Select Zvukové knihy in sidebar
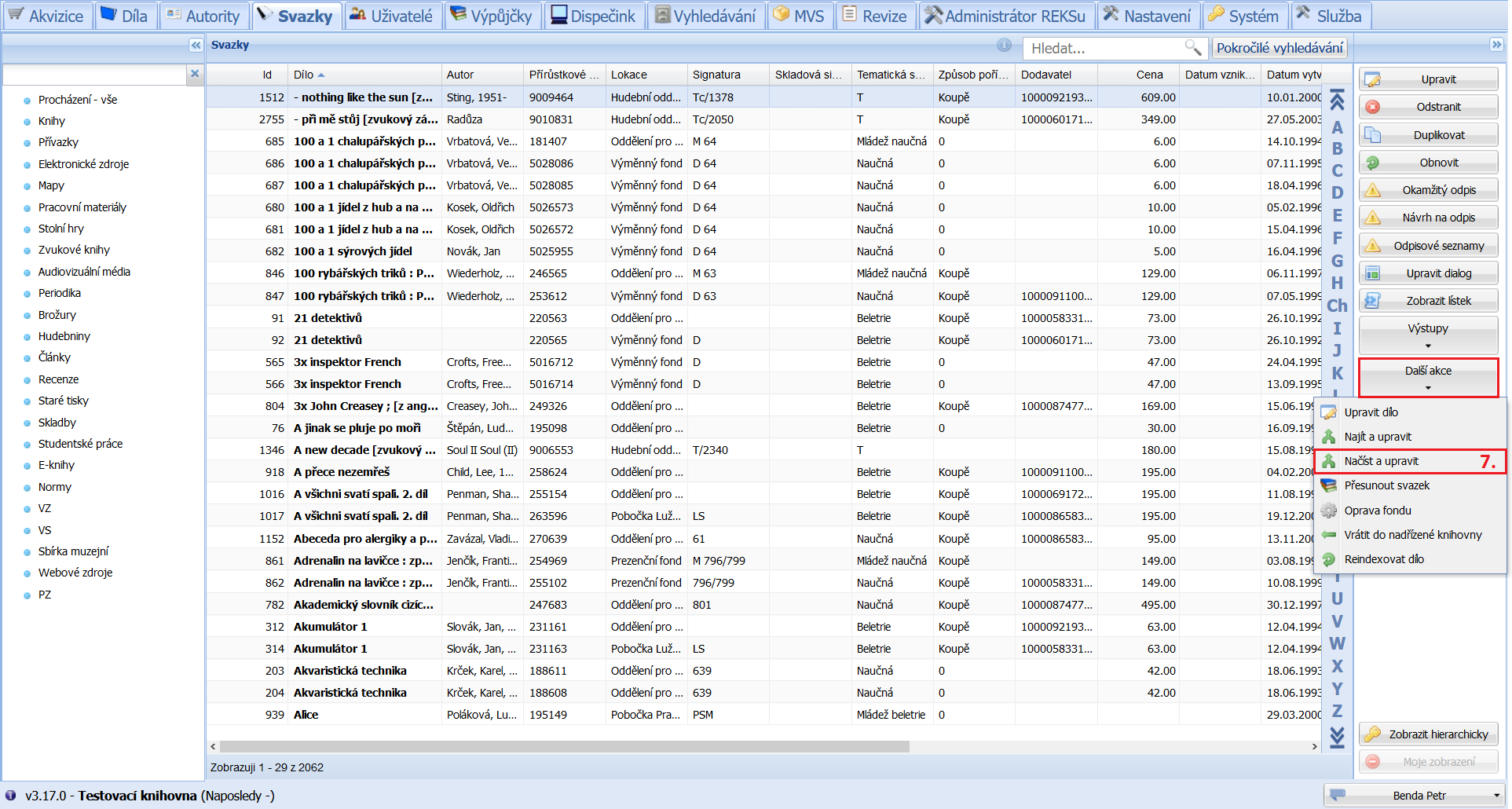The image size is (1512, 809). [x=74, y=250]
